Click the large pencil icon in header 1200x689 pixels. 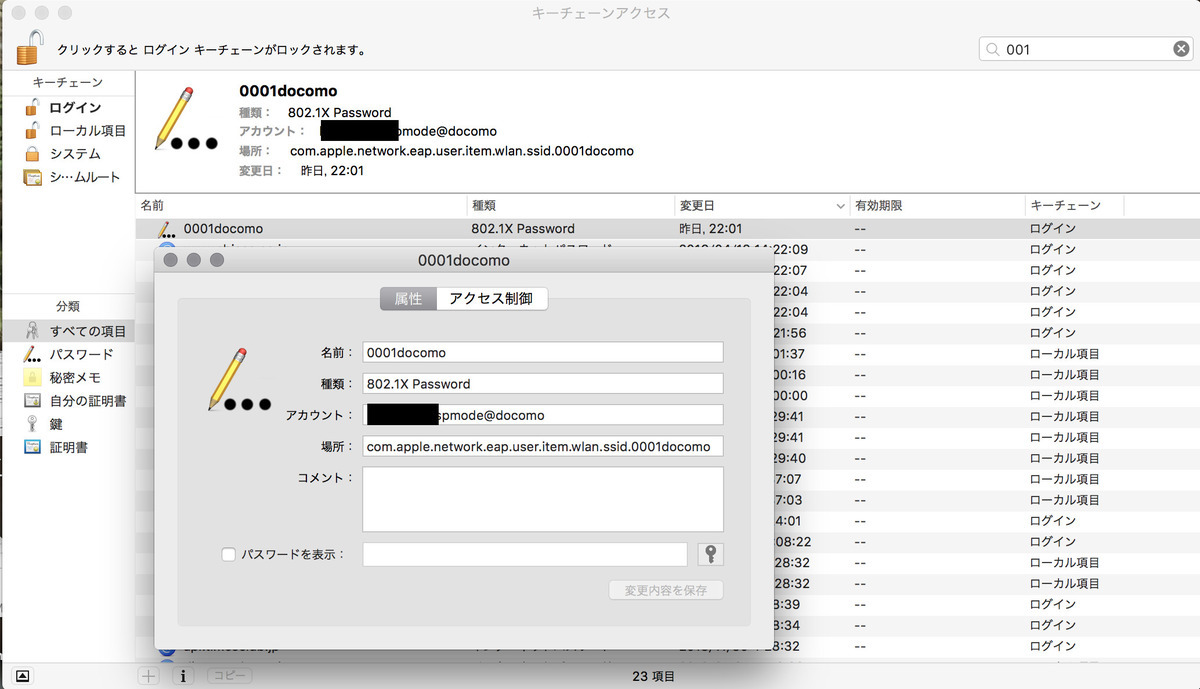click(186, 119)
